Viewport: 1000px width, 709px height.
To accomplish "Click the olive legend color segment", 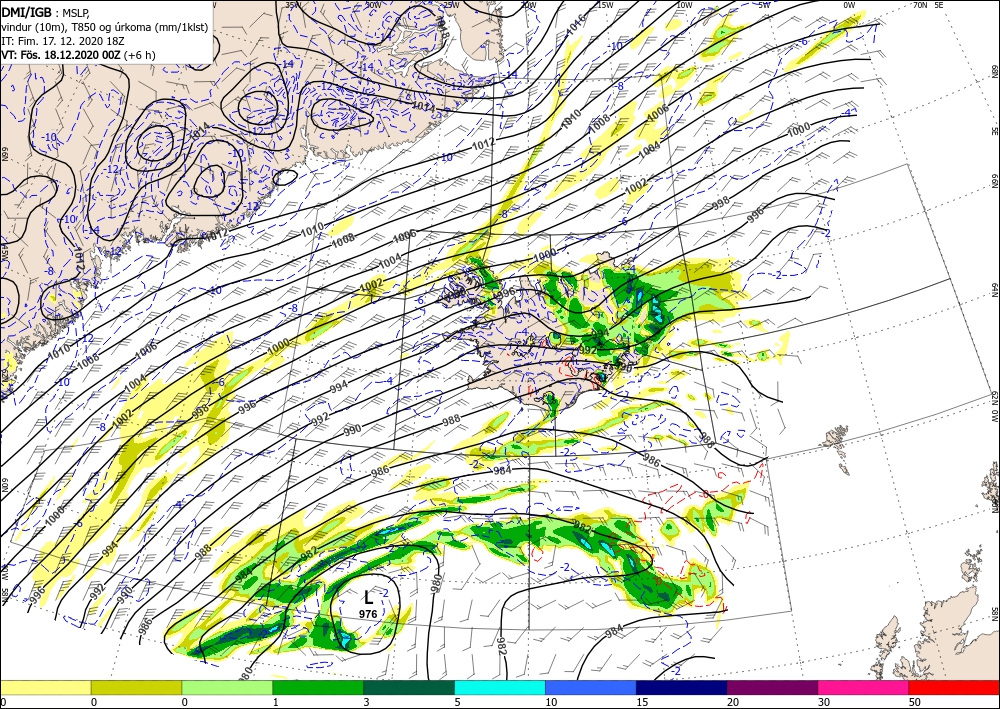I will [136, 687].
